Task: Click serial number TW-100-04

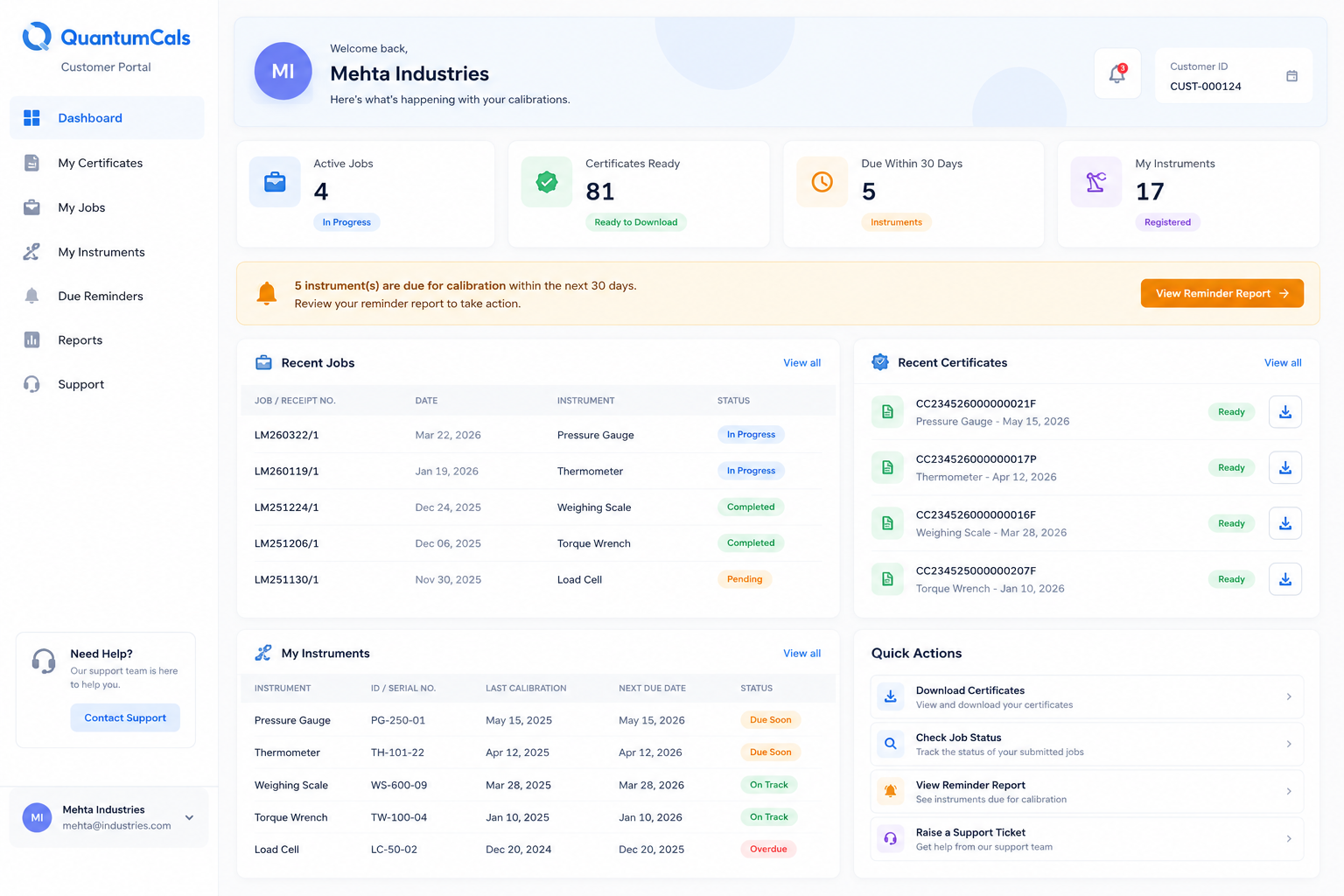Action: 399,817
